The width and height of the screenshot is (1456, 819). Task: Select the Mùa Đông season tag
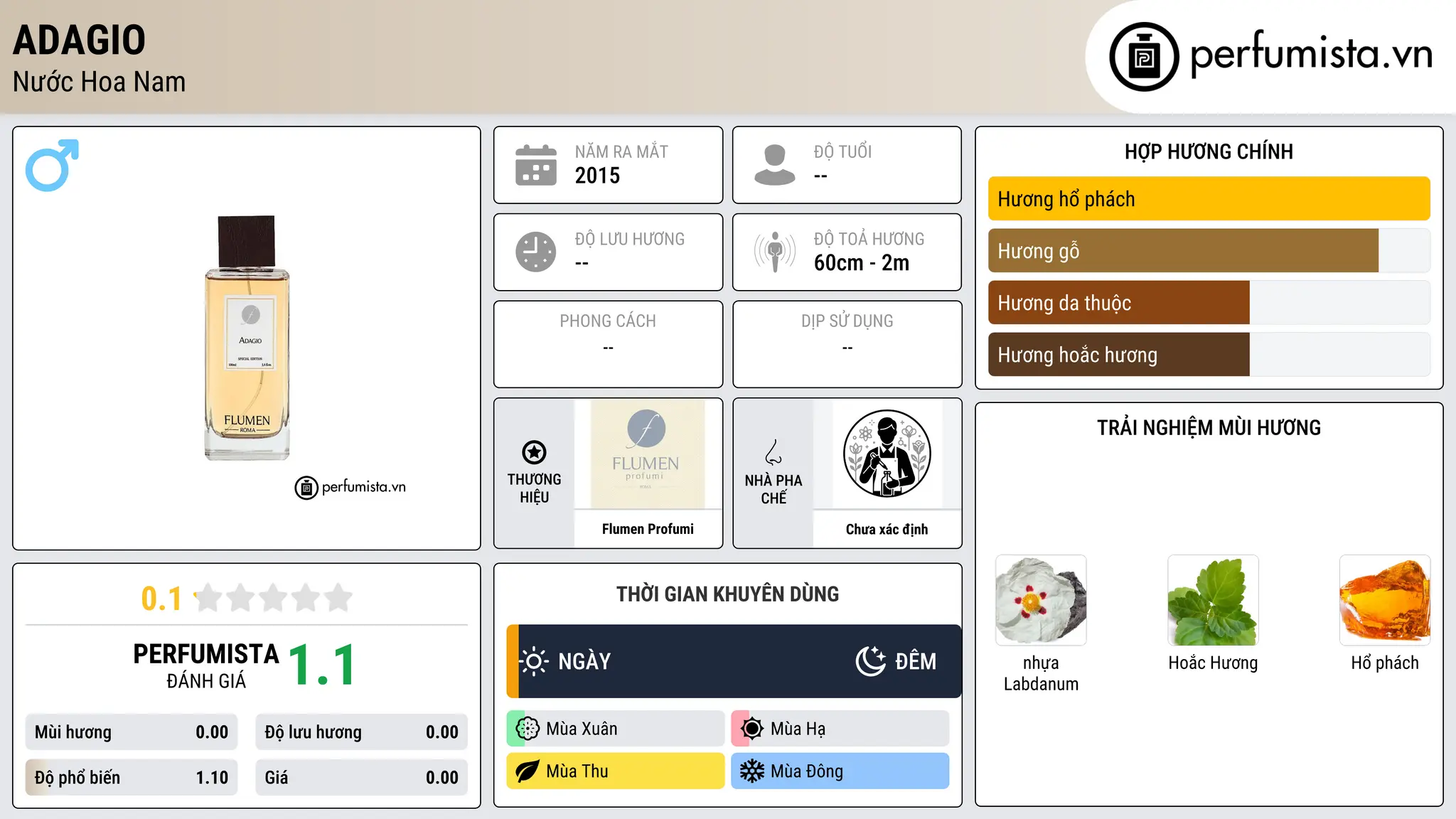coord(840,771)
